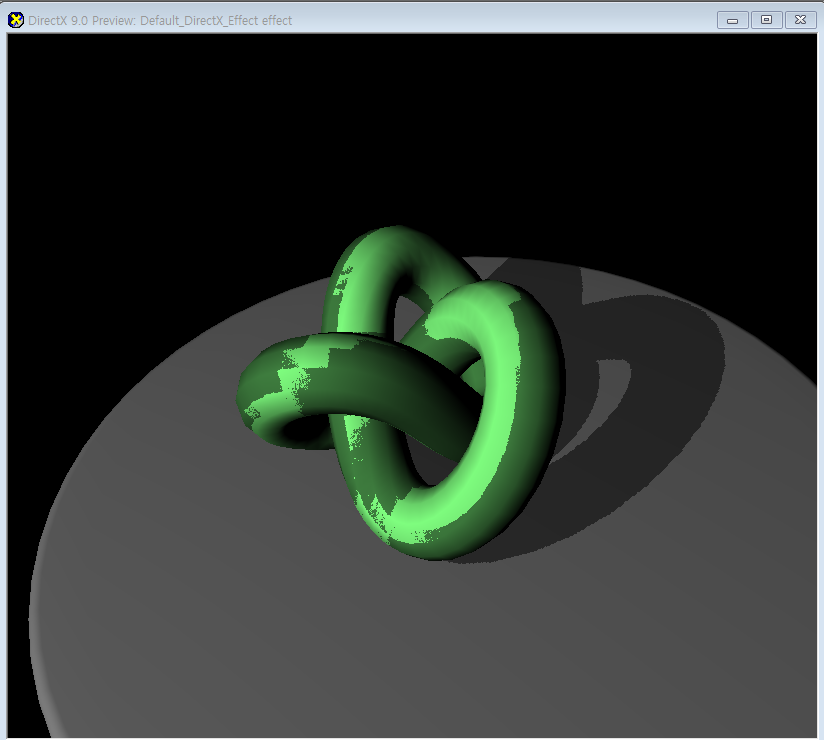Maximize the DirectX 9.0 Preview window
This screenshot has height=740, width=824.
(766, 20)
